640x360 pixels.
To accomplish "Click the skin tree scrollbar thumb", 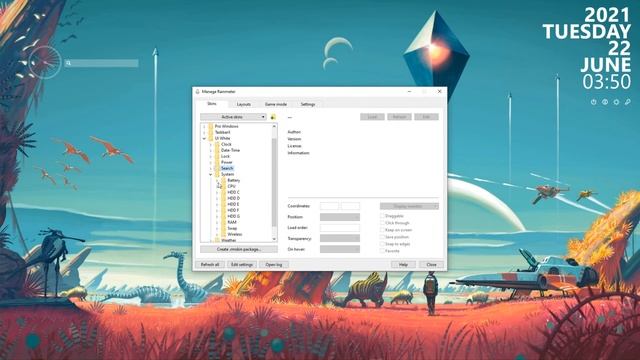I will coord(274,182).
